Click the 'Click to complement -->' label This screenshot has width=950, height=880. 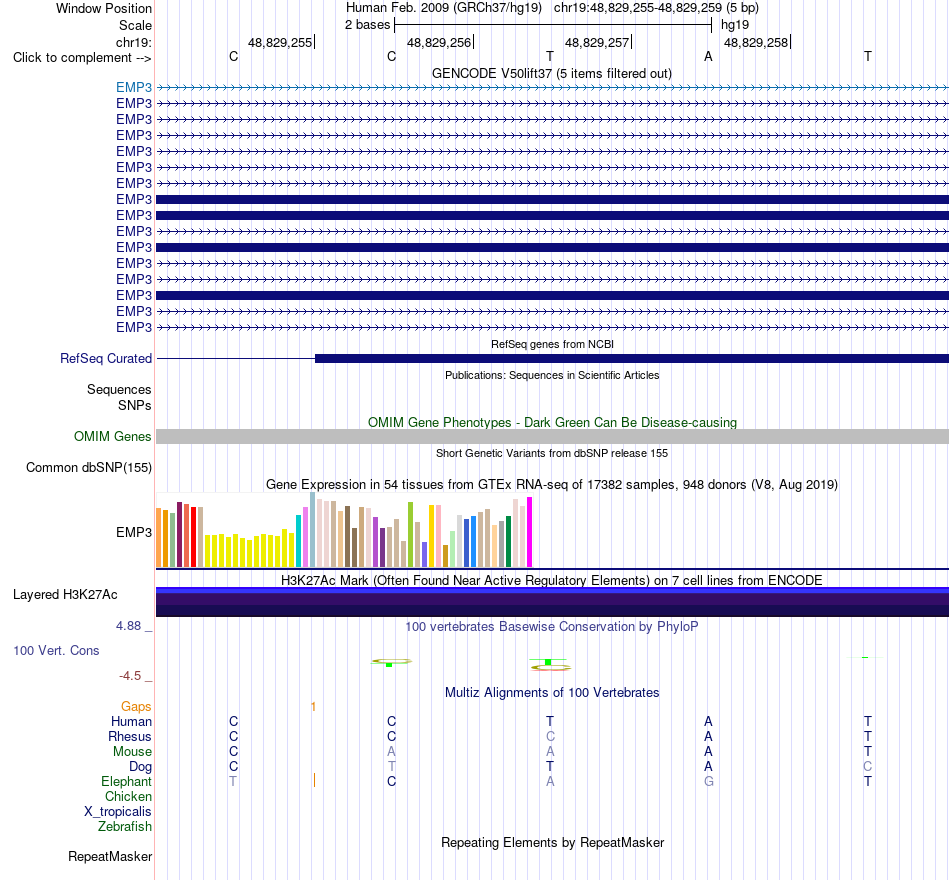coord(82,58)
